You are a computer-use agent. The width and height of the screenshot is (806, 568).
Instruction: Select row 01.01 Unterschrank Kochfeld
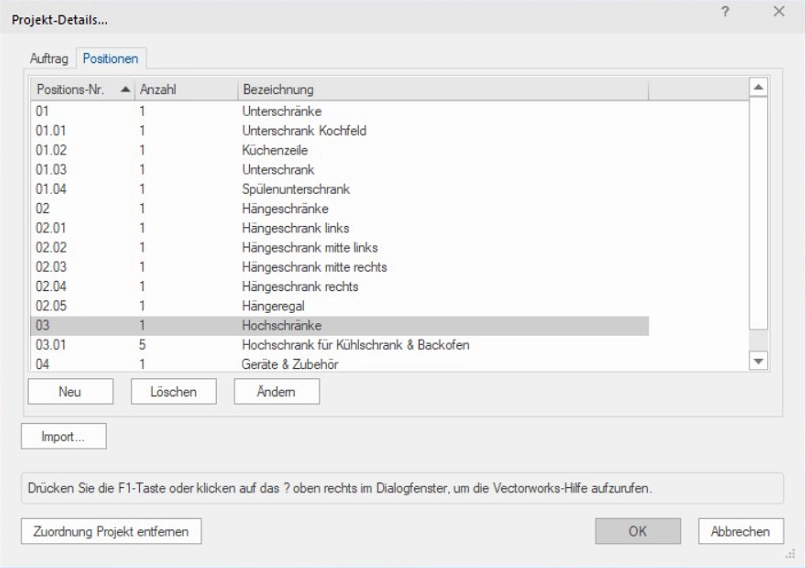click(300, 130)
